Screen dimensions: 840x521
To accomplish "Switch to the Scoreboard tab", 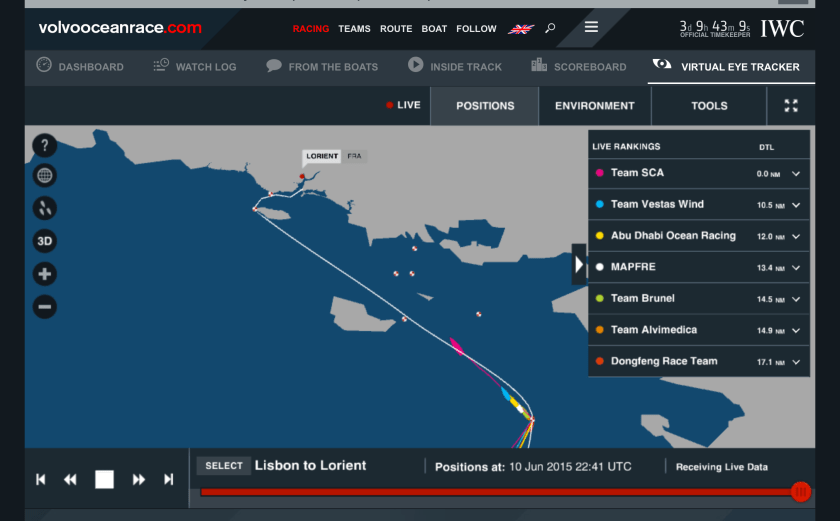I will [x=579, y=66].
